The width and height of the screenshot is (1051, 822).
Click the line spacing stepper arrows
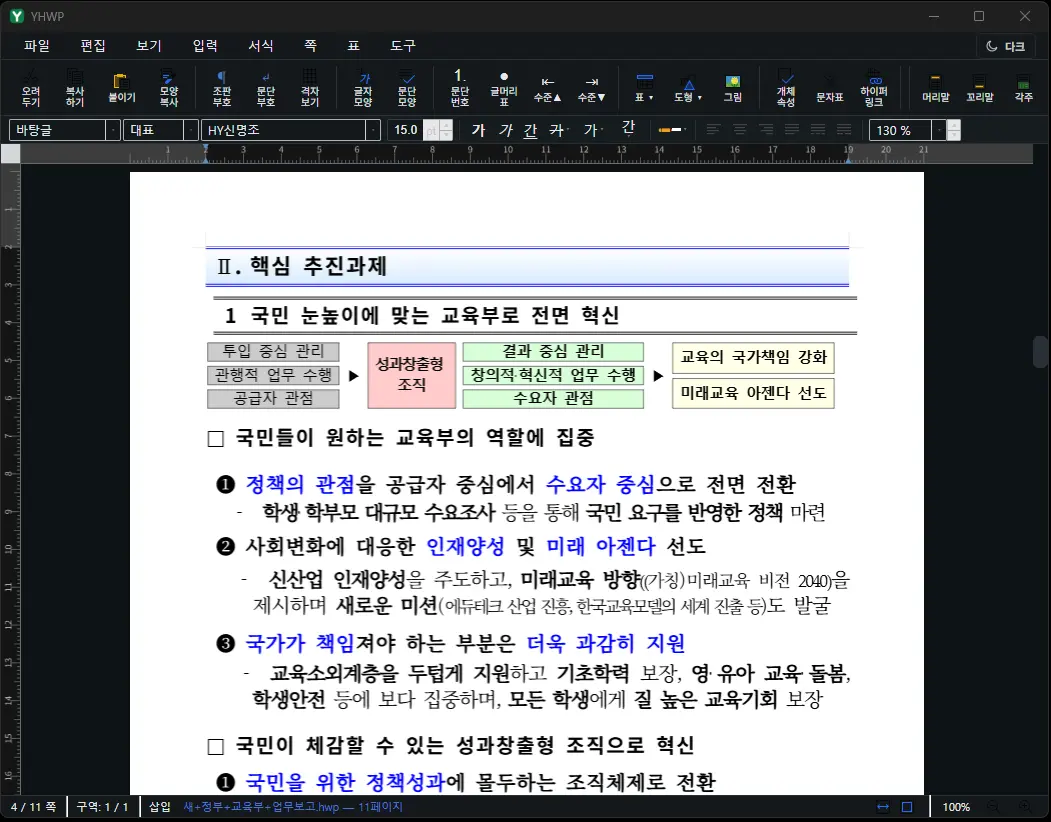tap(954, 129)
